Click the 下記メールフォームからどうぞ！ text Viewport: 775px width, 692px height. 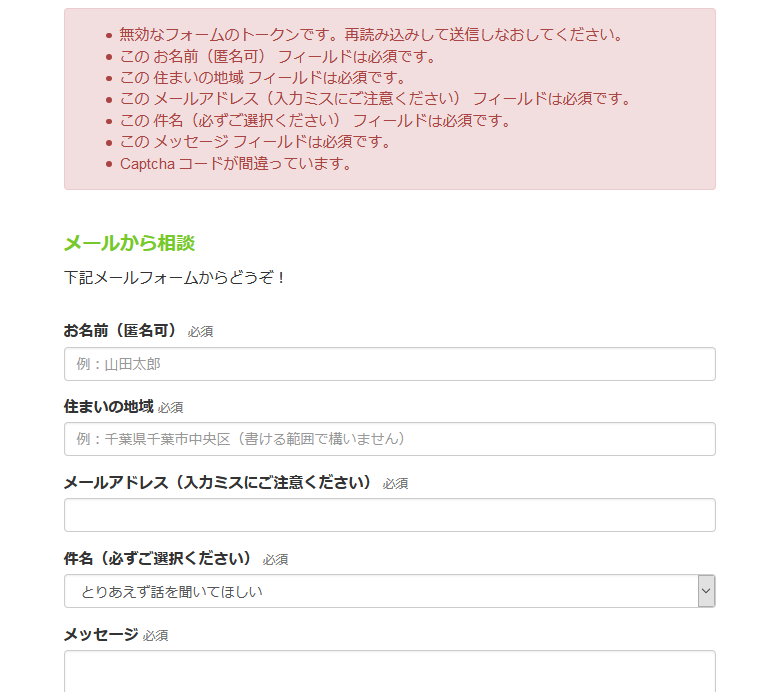174,277
